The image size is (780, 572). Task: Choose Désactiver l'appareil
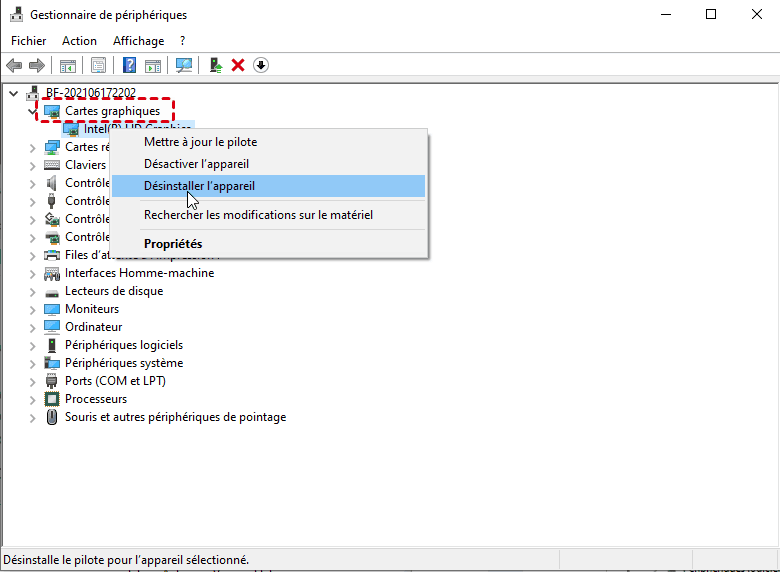click(269, 164)
